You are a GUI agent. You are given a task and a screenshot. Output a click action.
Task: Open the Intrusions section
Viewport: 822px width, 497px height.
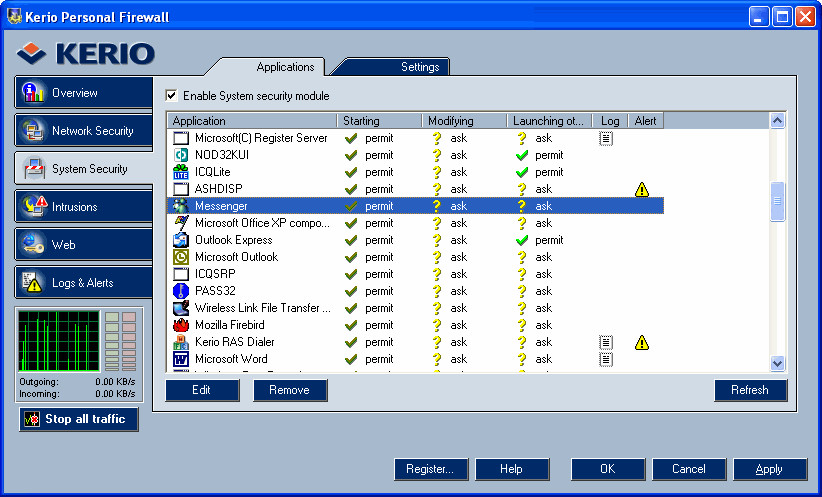pos(83,207)
